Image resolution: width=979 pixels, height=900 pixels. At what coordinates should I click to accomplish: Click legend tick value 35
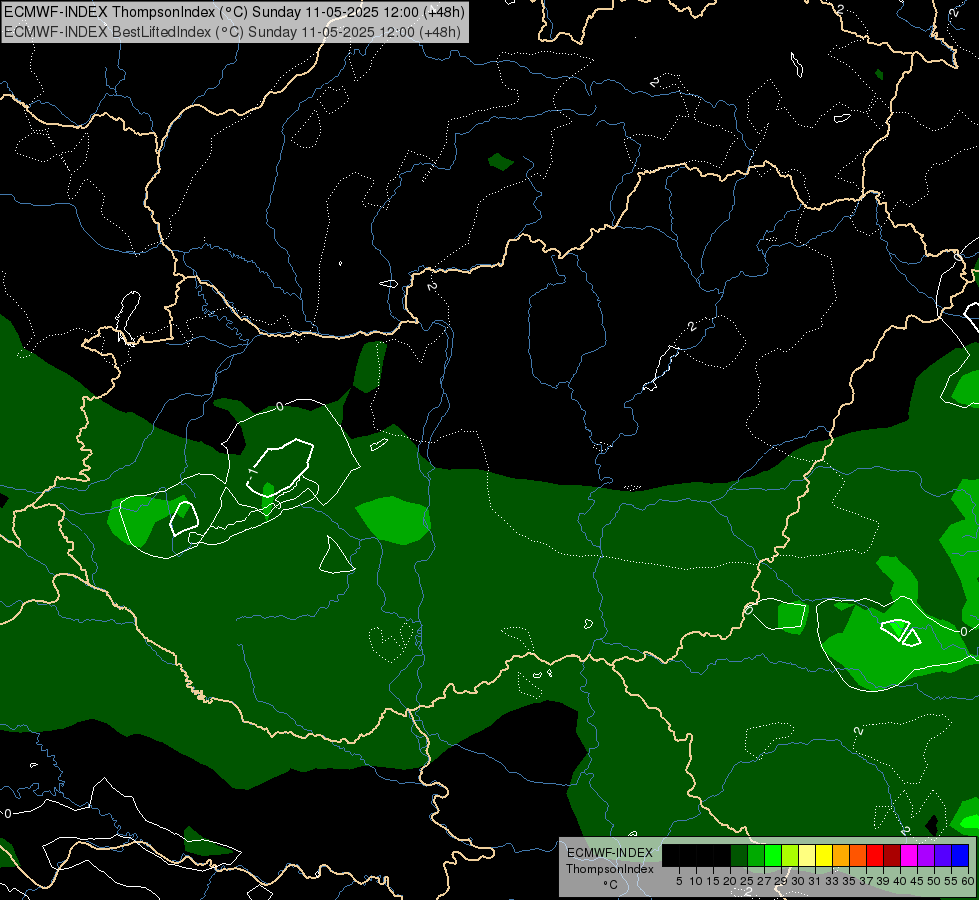pyautogui.click(x=849, y=881)
